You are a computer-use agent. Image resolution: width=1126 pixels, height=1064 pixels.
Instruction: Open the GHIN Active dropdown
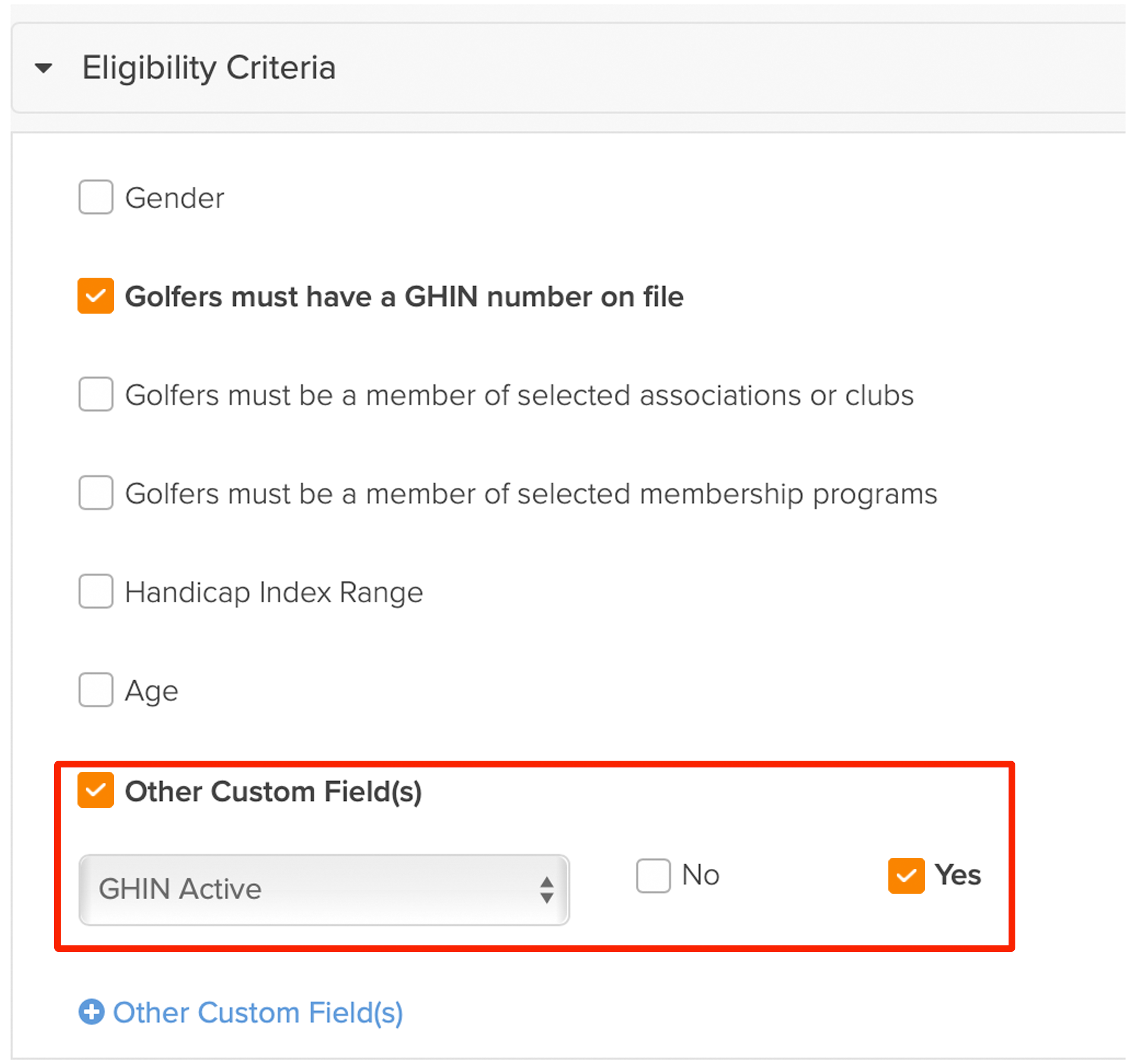click(324, 890)
